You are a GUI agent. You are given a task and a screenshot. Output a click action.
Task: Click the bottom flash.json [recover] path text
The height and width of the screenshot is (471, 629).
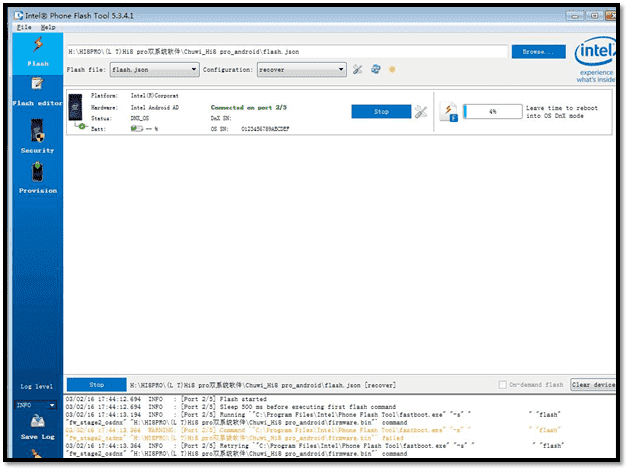263,385
